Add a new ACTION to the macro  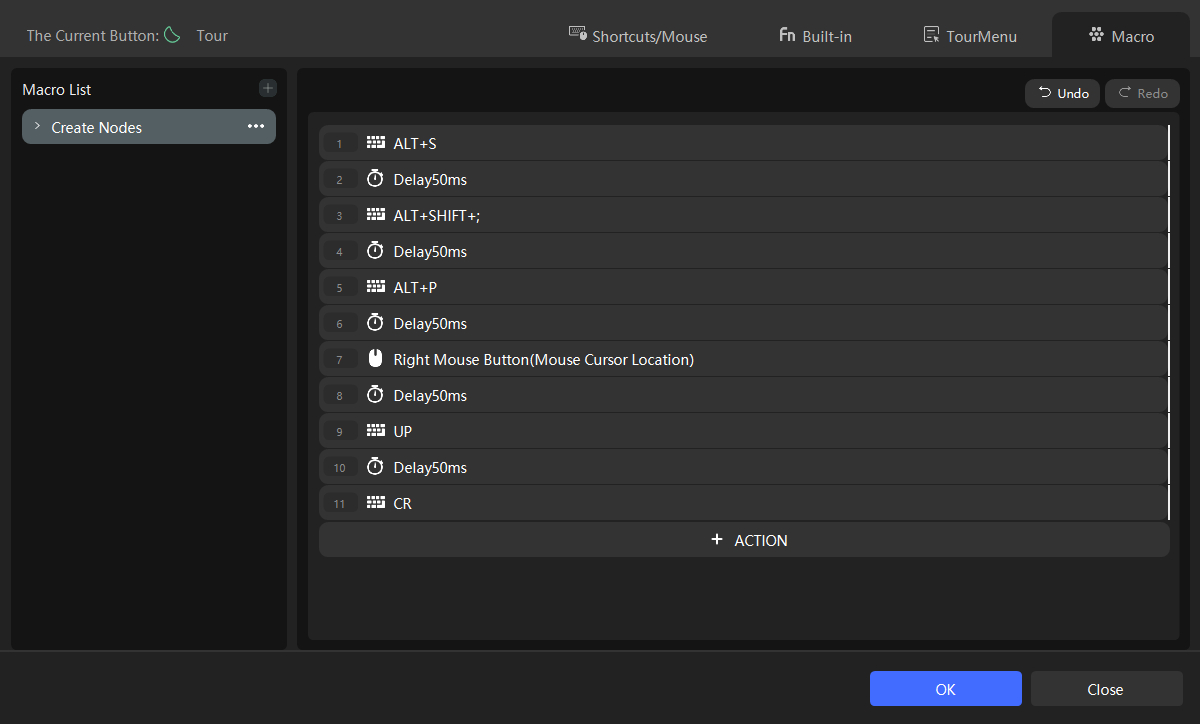click(744, 540)
